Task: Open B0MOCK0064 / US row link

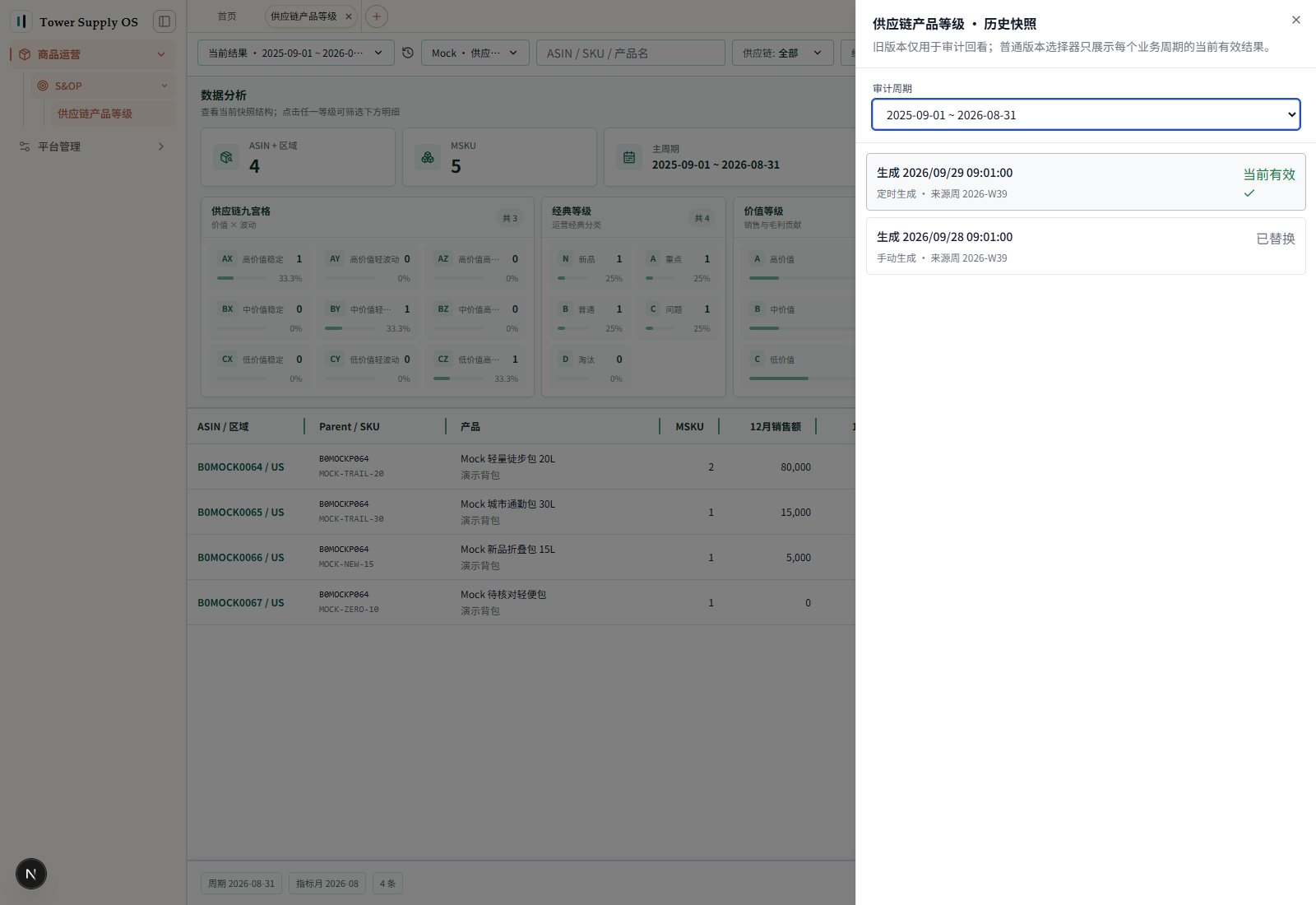Action: tap(240, 466)
